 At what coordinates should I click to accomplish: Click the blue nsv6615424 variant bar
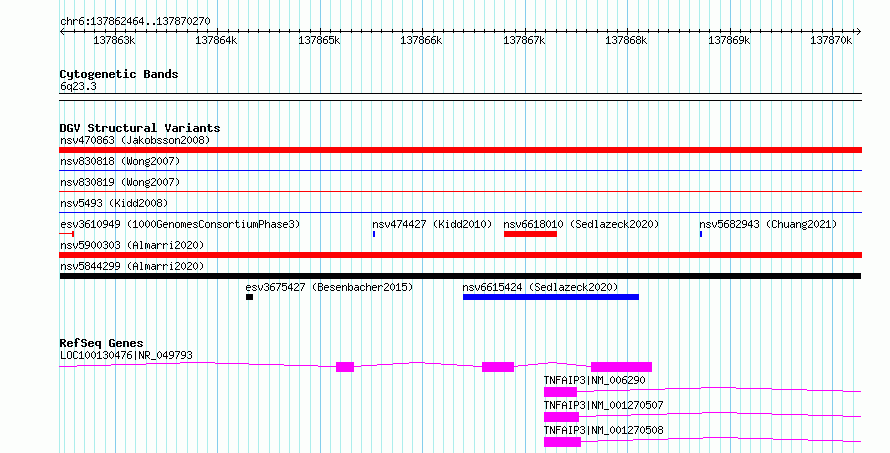(x=551, y=297)
